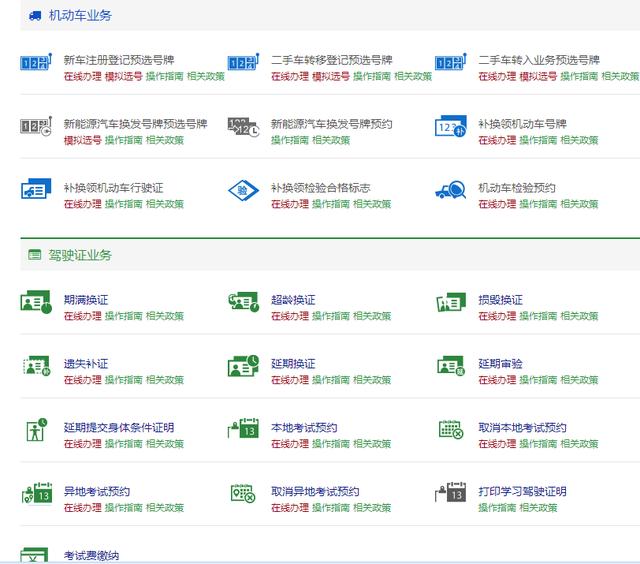This screenshot has height=564, width=640.
Task: Click the 补换领机动车行驶证 card icon
Action: pyautogui.click(x=36, y=189)
